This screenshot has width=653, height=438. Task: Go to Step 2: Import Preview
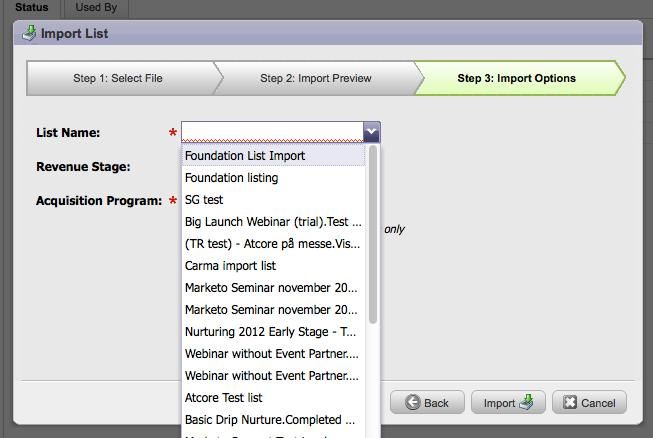(315, 78)
